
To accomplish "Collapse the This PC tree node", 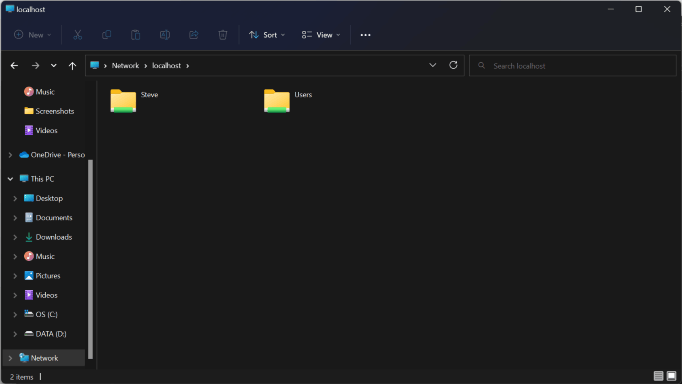I will (x=10, y=179).
